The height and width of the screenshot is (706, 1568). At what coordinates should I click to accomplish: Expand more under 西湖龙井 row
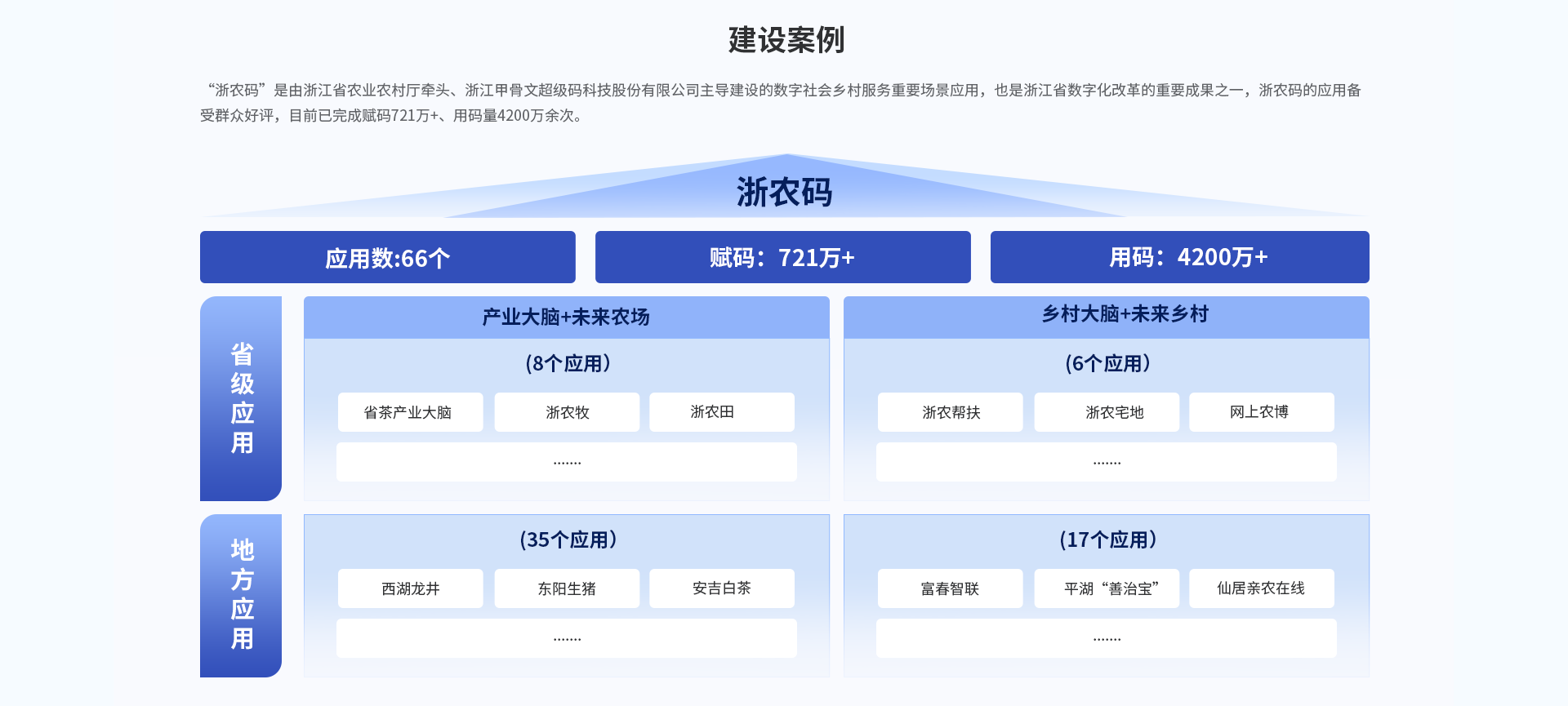pos(567,638)
